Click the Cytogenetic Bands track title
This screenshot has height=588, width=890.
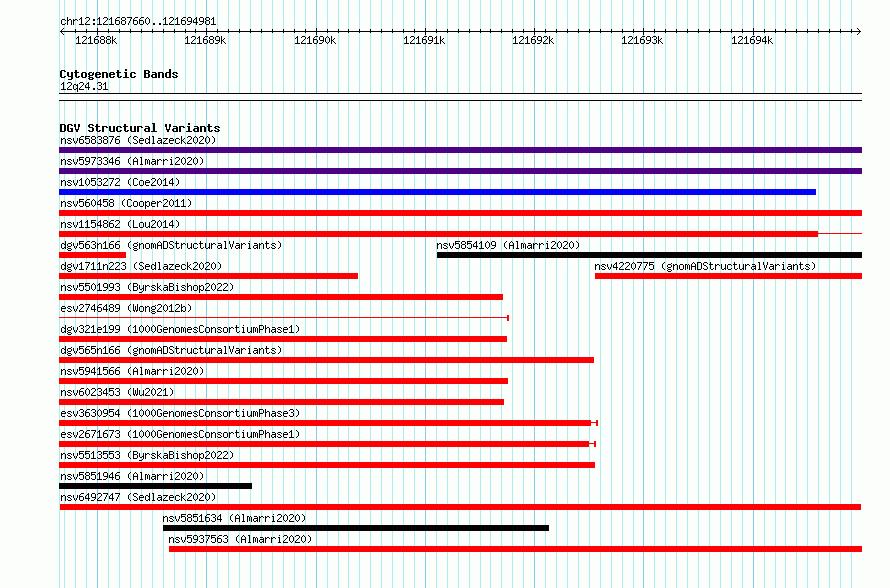pyautogui.click(x=119, y=74)
